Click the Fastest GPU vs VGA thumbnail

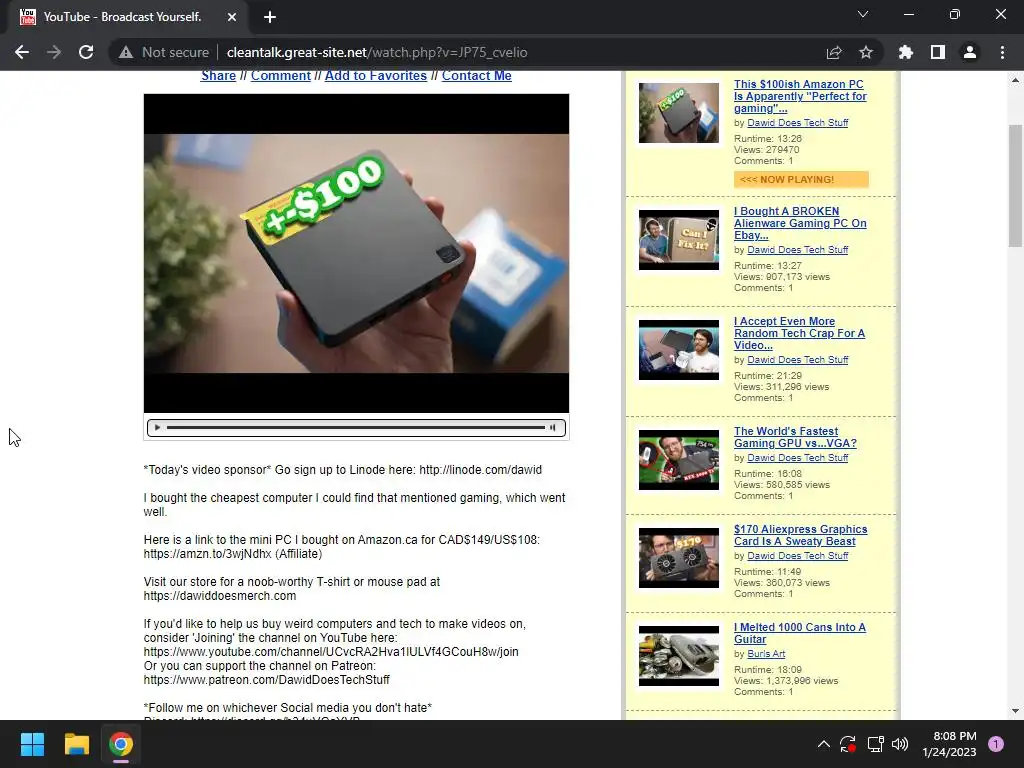pos(679,460)
